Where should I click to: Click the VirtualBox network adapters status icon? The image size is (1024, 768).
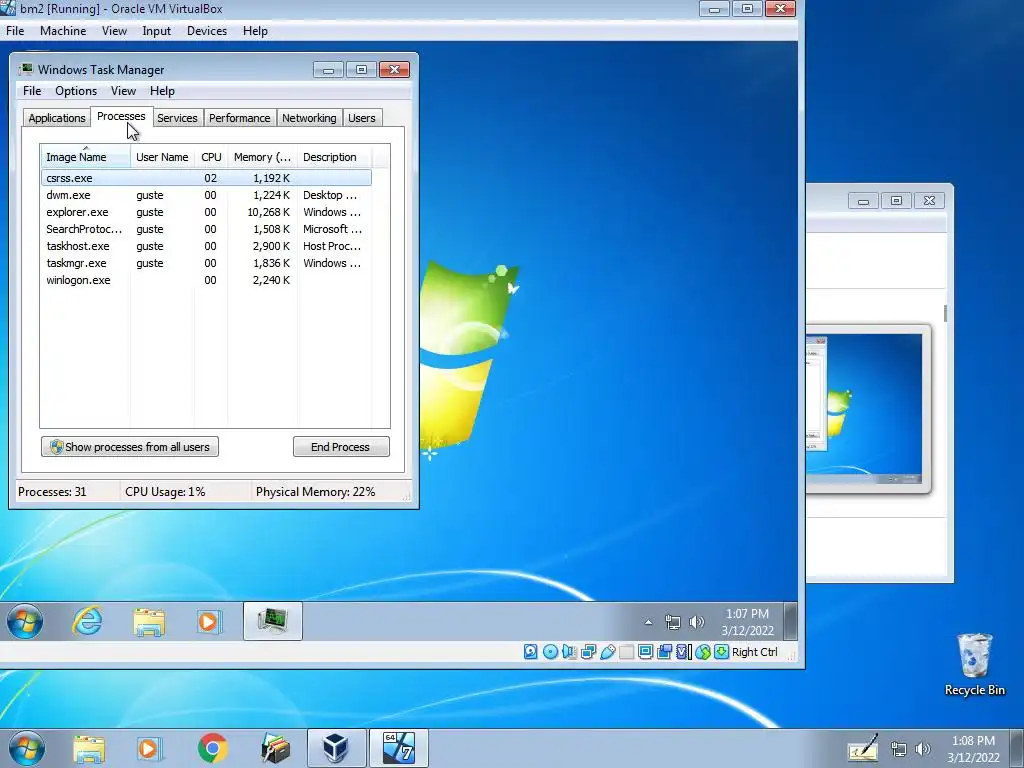tap(588, 652)
